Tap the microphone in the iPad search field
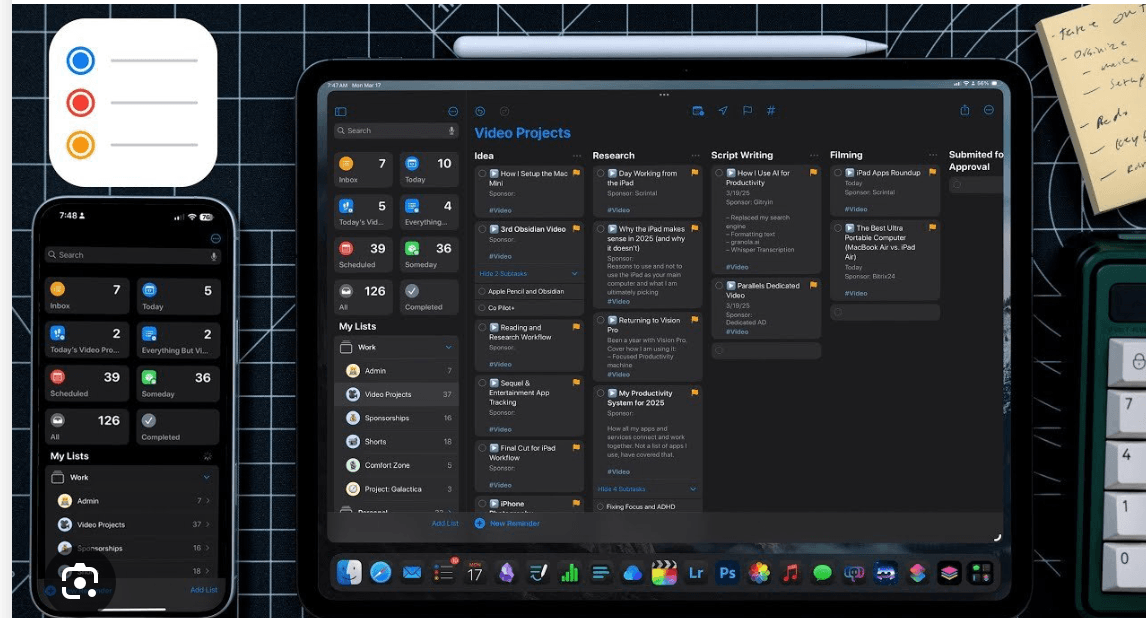This screenshot has height=618, width=1146. (x=451, y=131)
